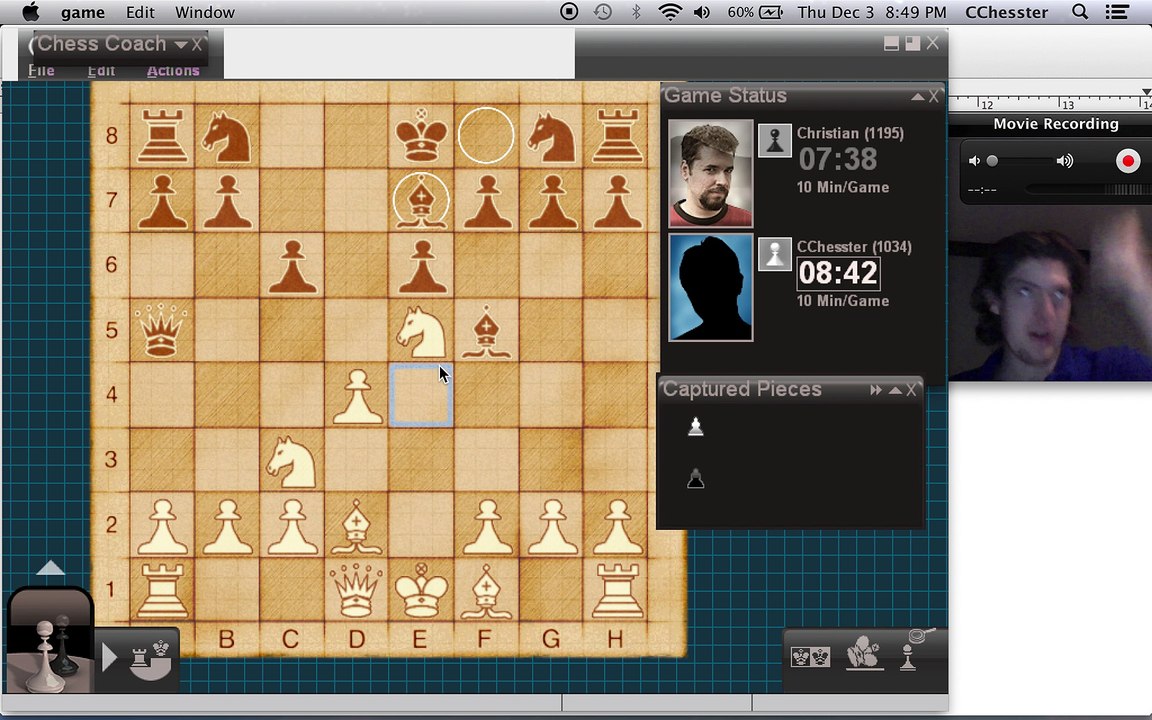Start recording with the red record button

(1128, 161)
